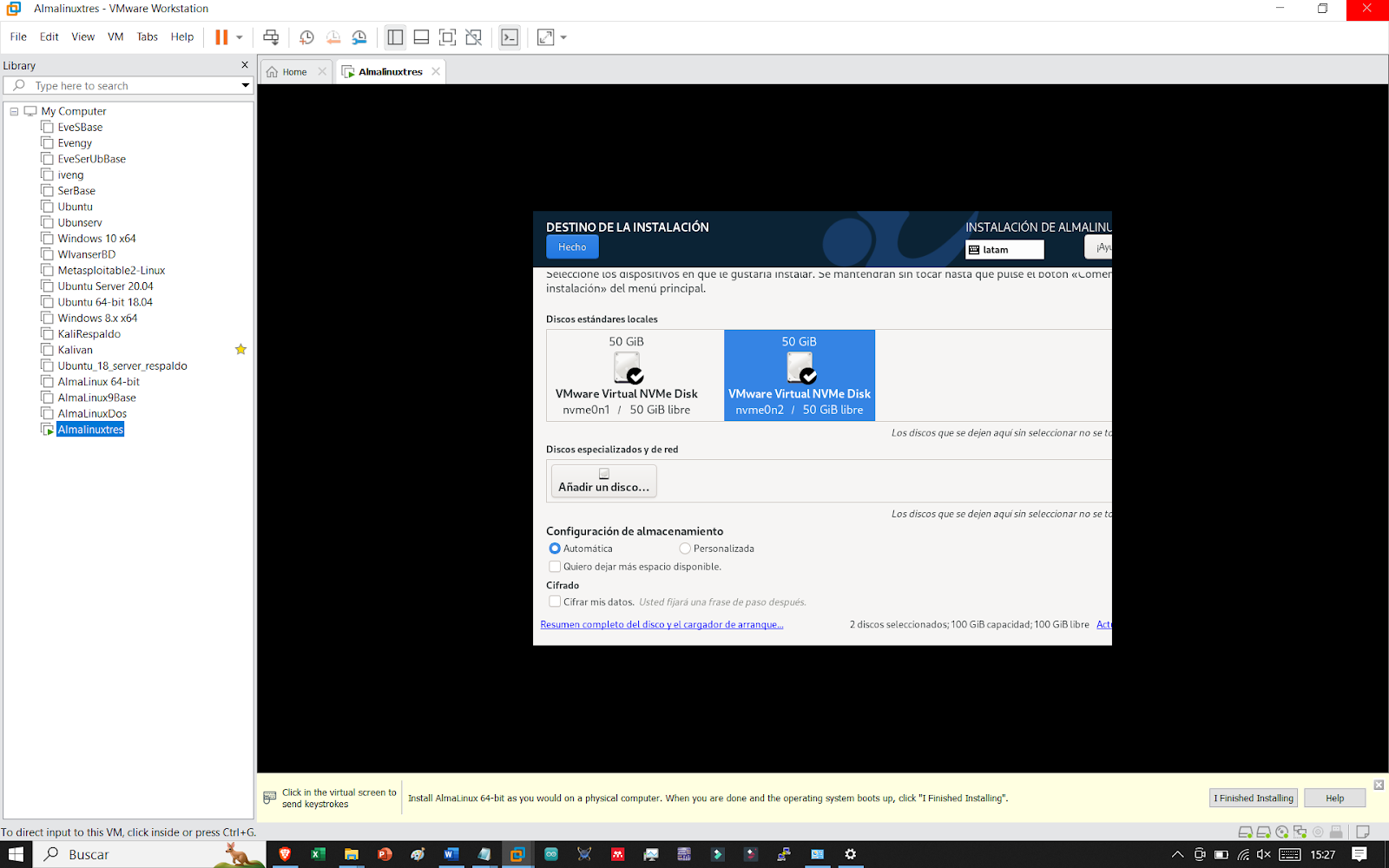Open Resumen completo del disco link
The height and width of the screenshot is (868, 1389).
coord(662,624)
